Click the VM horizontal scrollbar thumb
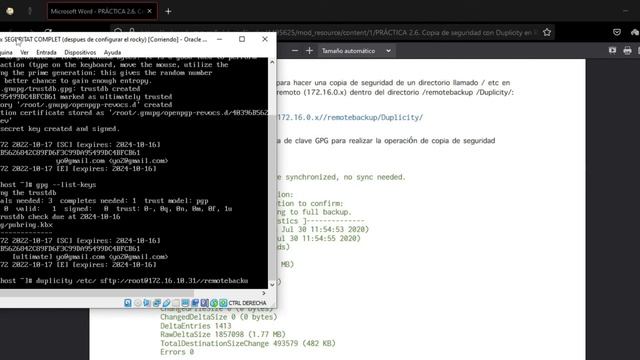640x360 pixels. point(97,293)
